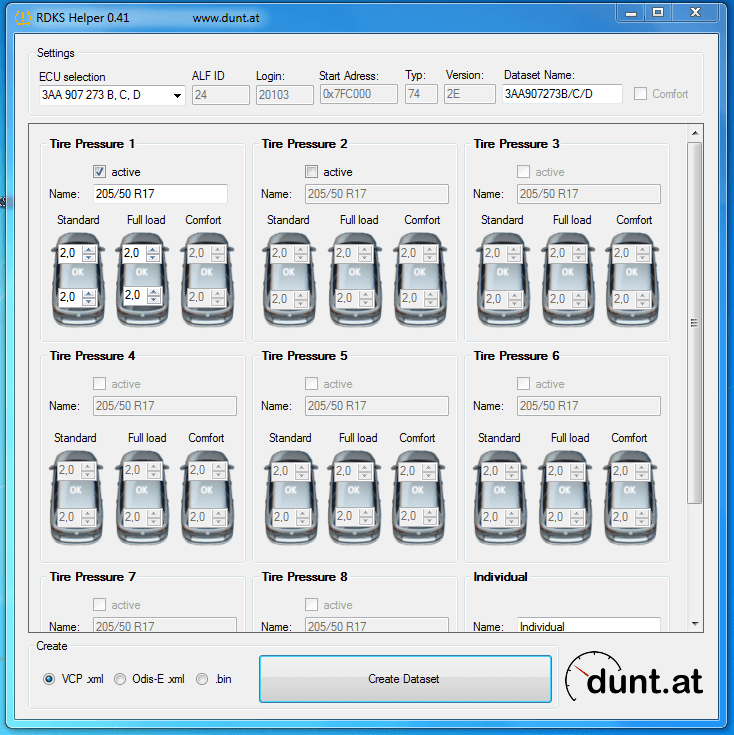Toggle active checkbox for Tire Pressure 8
734x735 pixels.
(311, 604)
